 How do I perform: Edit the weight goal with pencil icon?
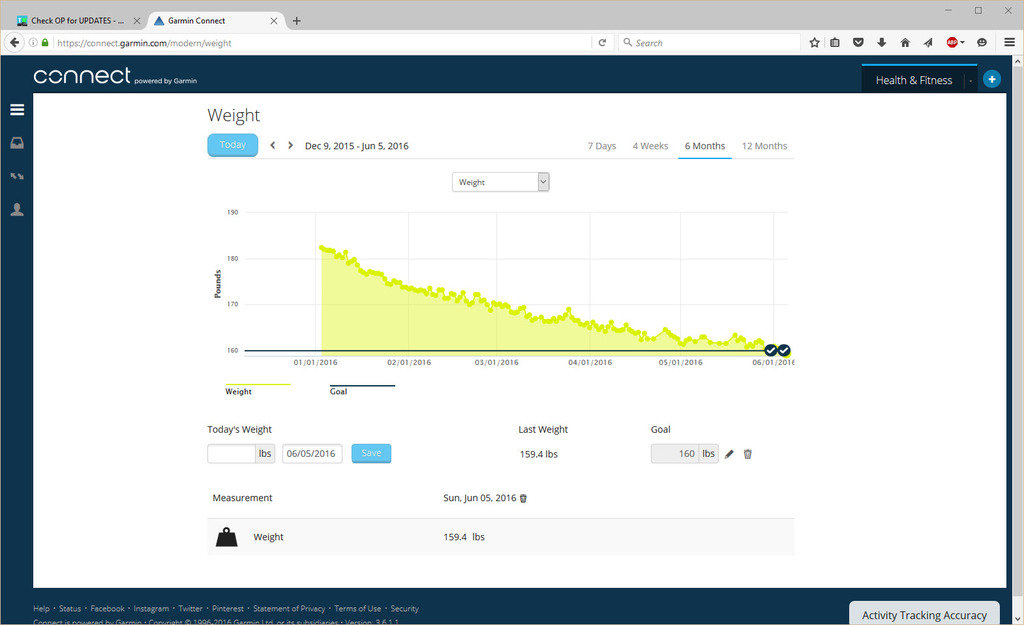click(729, 454)
